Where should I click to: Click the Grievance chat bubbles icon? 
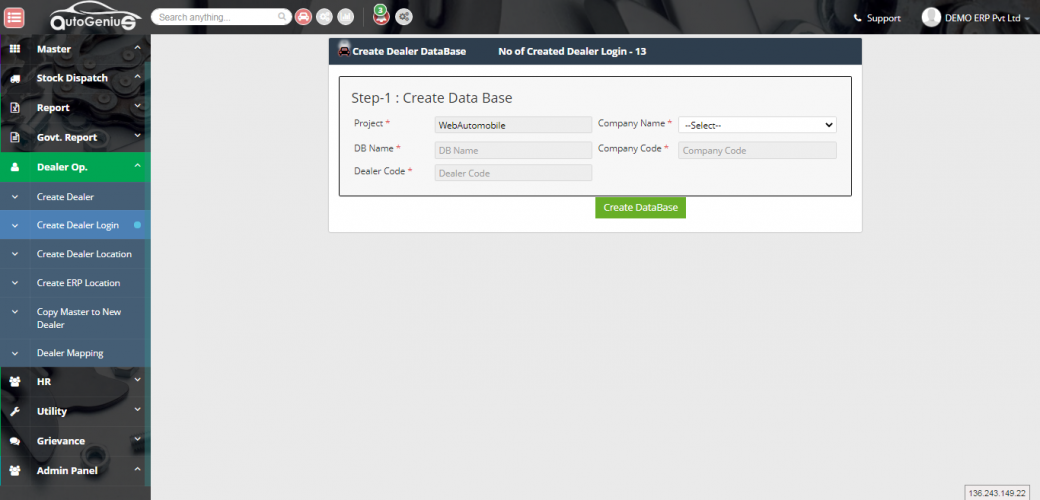click(x=15, y=441)
